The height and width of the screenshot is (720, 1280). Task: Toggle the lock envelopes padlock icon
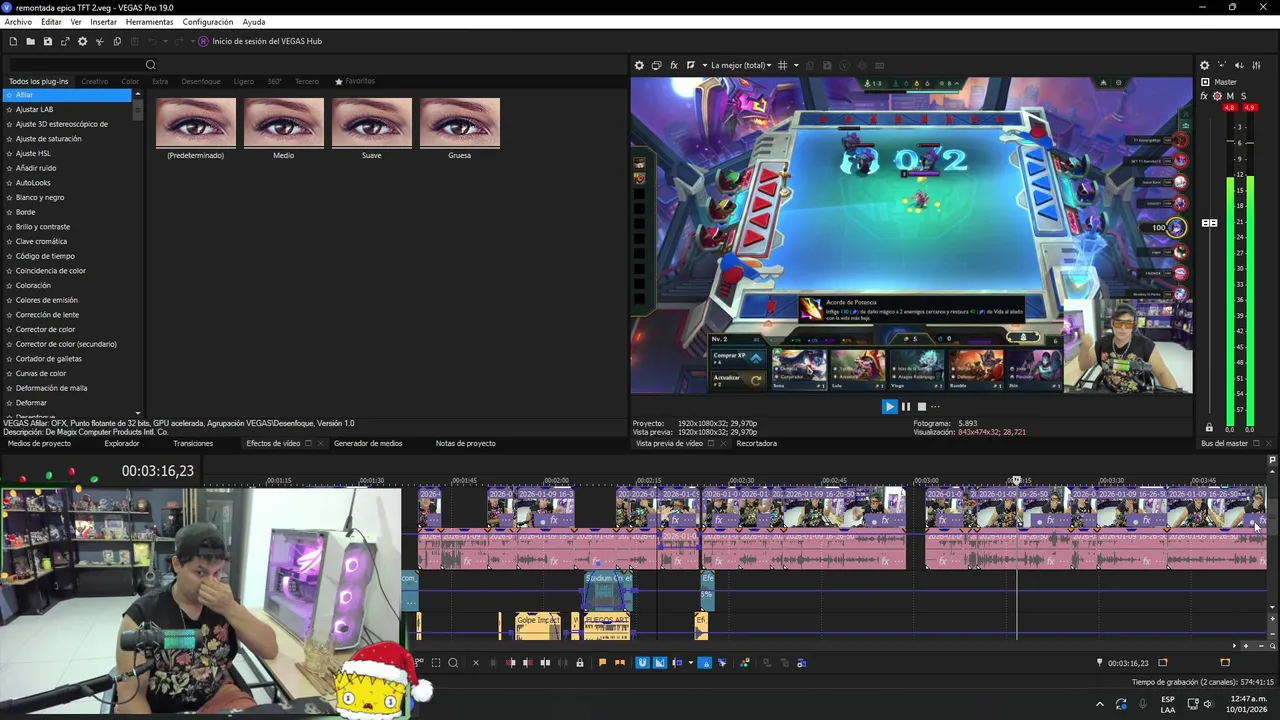[580, 662]
